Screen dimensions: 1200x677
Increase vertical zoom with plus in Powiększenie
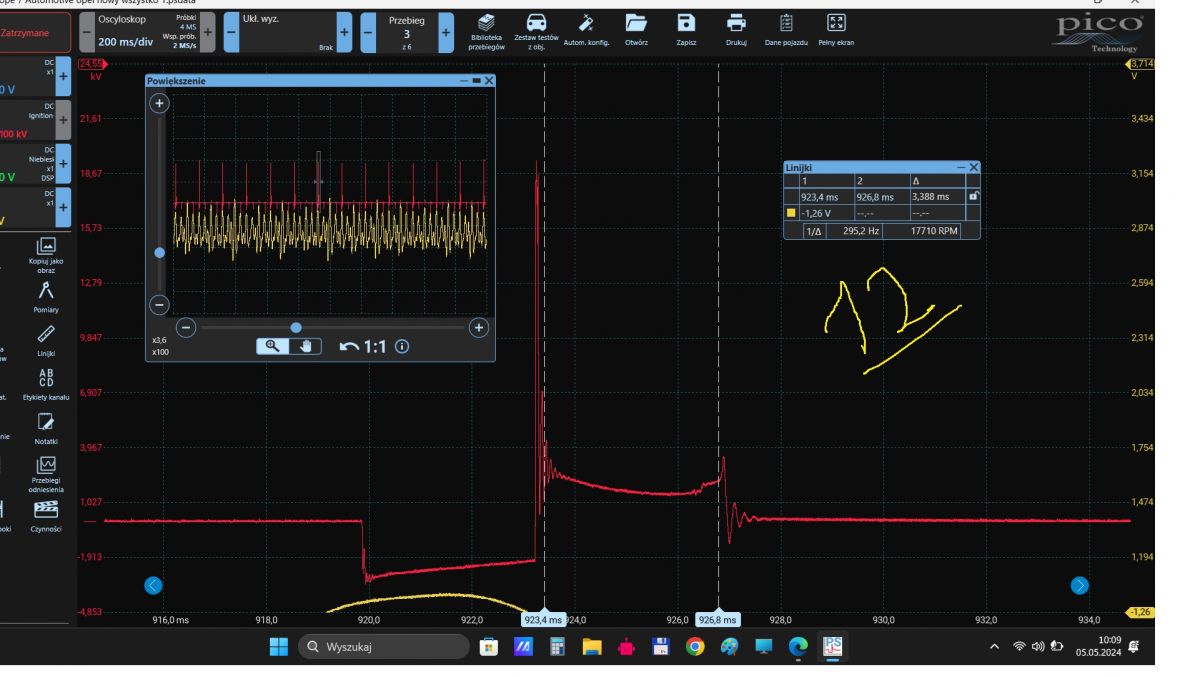[x=159, y=103]
